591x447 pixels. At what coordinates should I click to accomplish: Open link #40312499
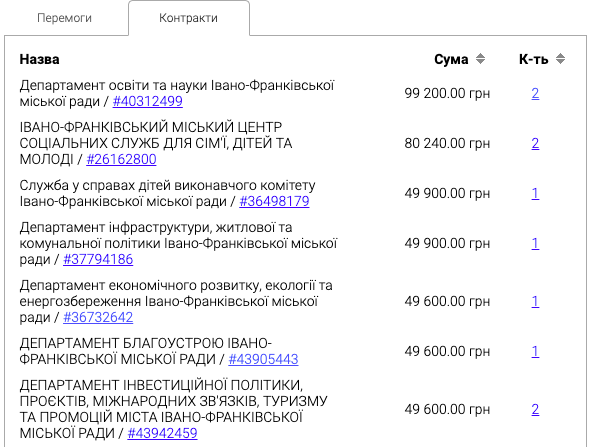click(148, 101)
